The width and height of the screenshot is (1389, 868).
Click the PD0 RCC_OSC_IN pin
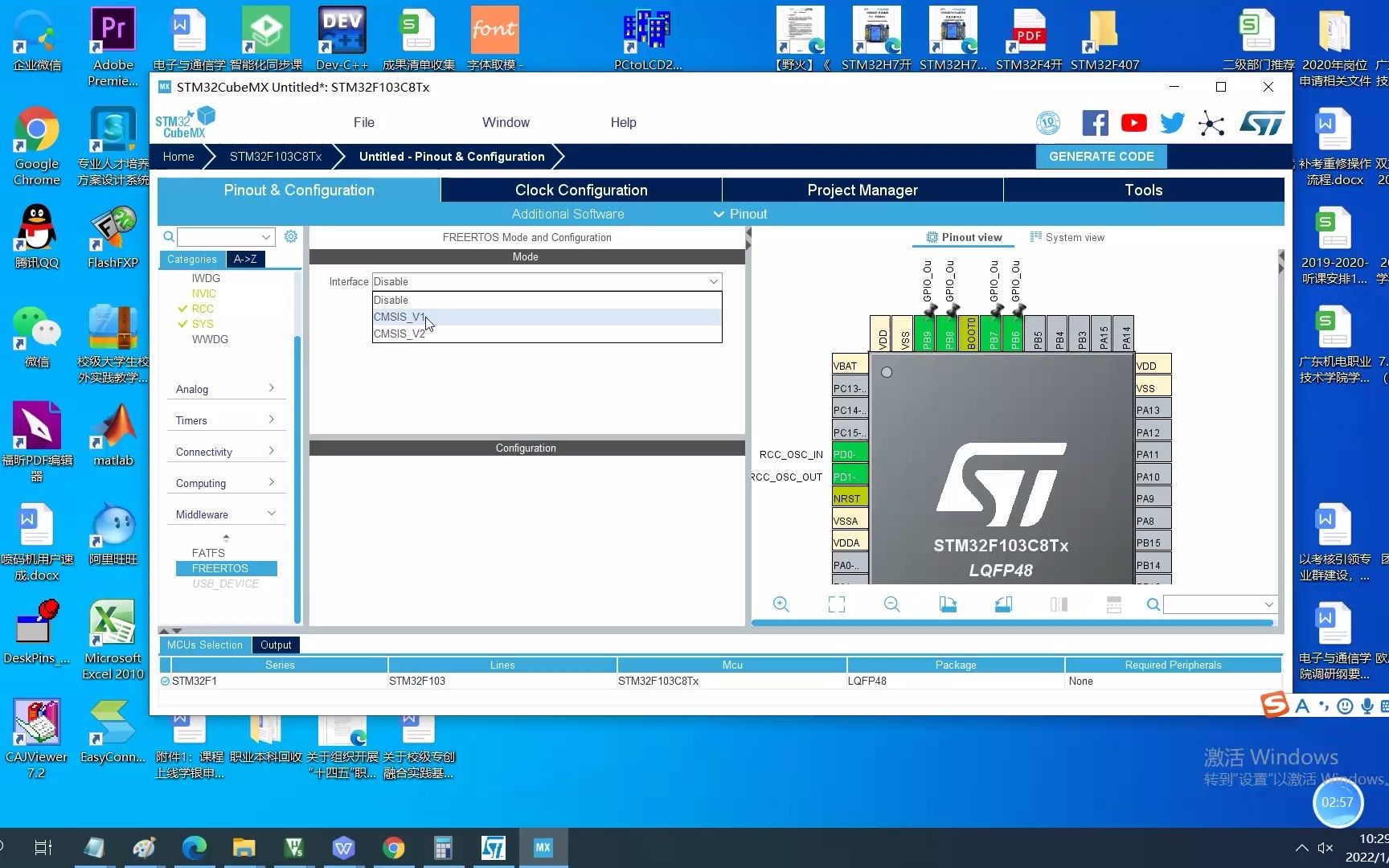(x=850, y=454)
